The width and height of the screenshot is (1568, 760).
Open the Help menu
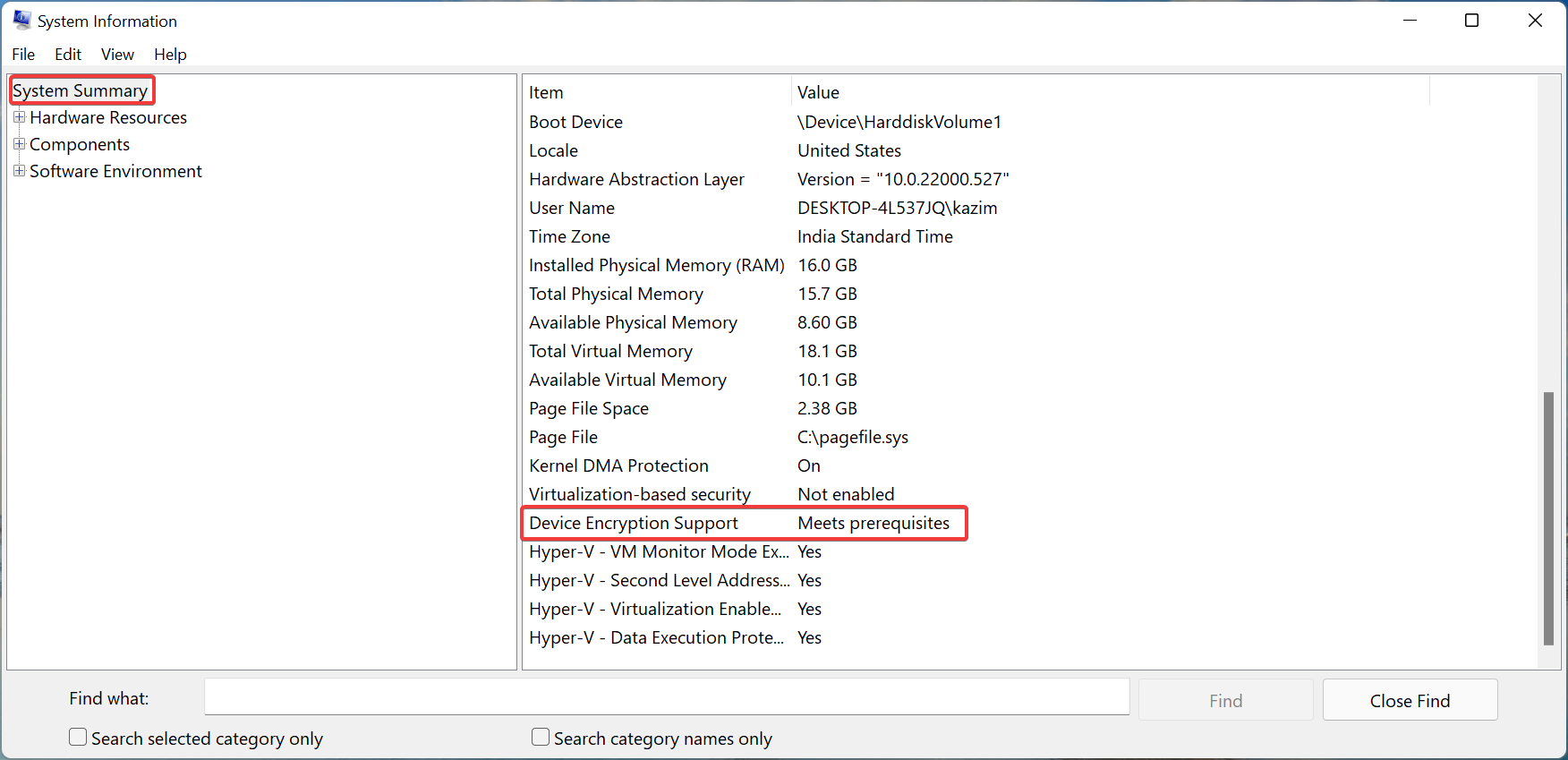[170, 55]
